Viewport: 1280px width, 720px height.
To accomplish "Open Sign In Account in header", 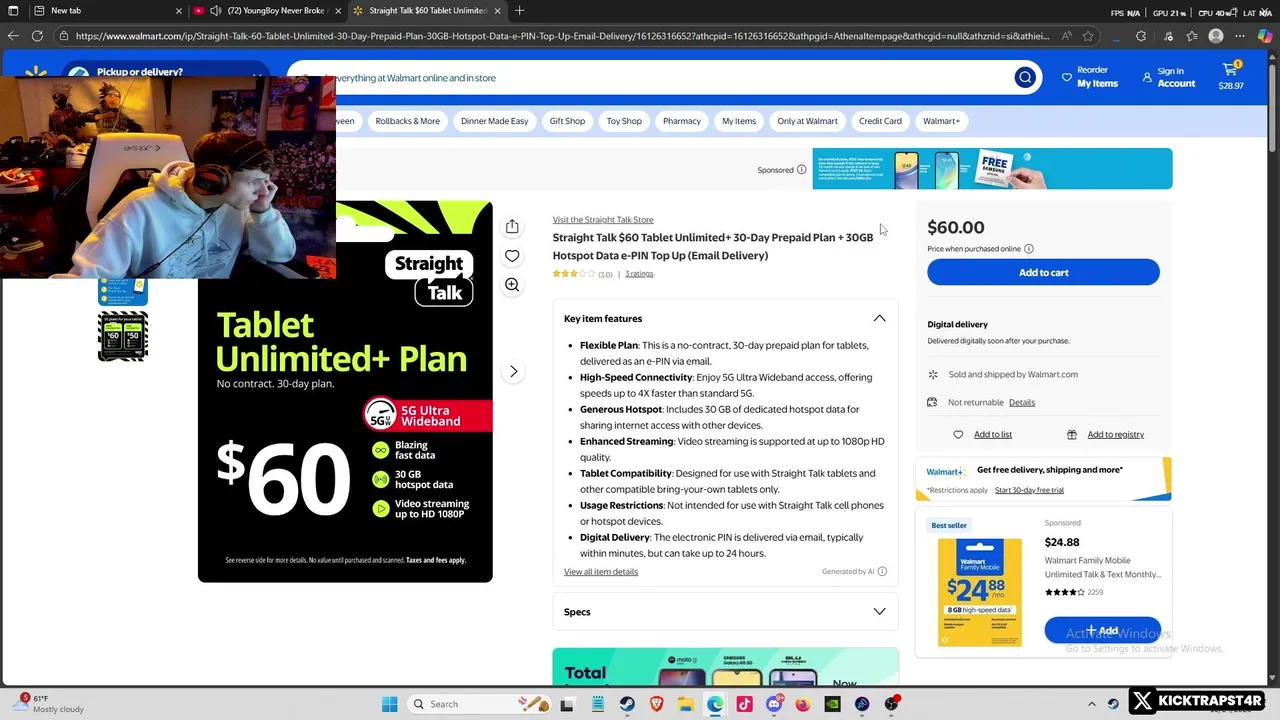I will [x=1168, y=77].
